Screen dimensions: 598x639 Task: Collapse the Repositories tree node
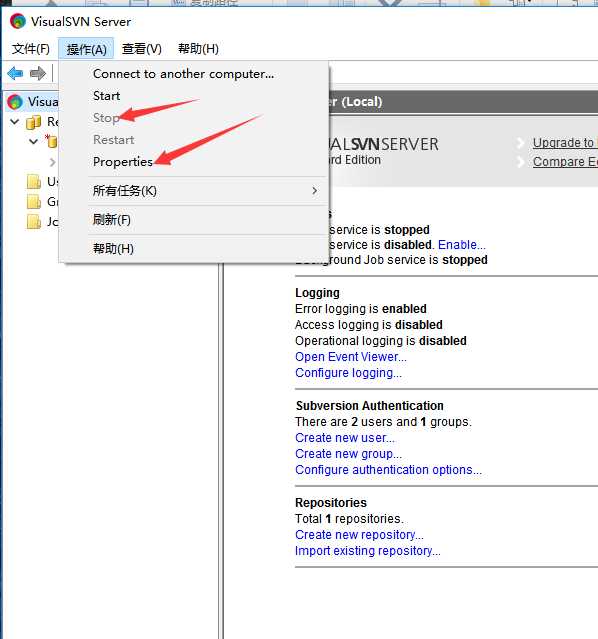[x=15, y=121]
